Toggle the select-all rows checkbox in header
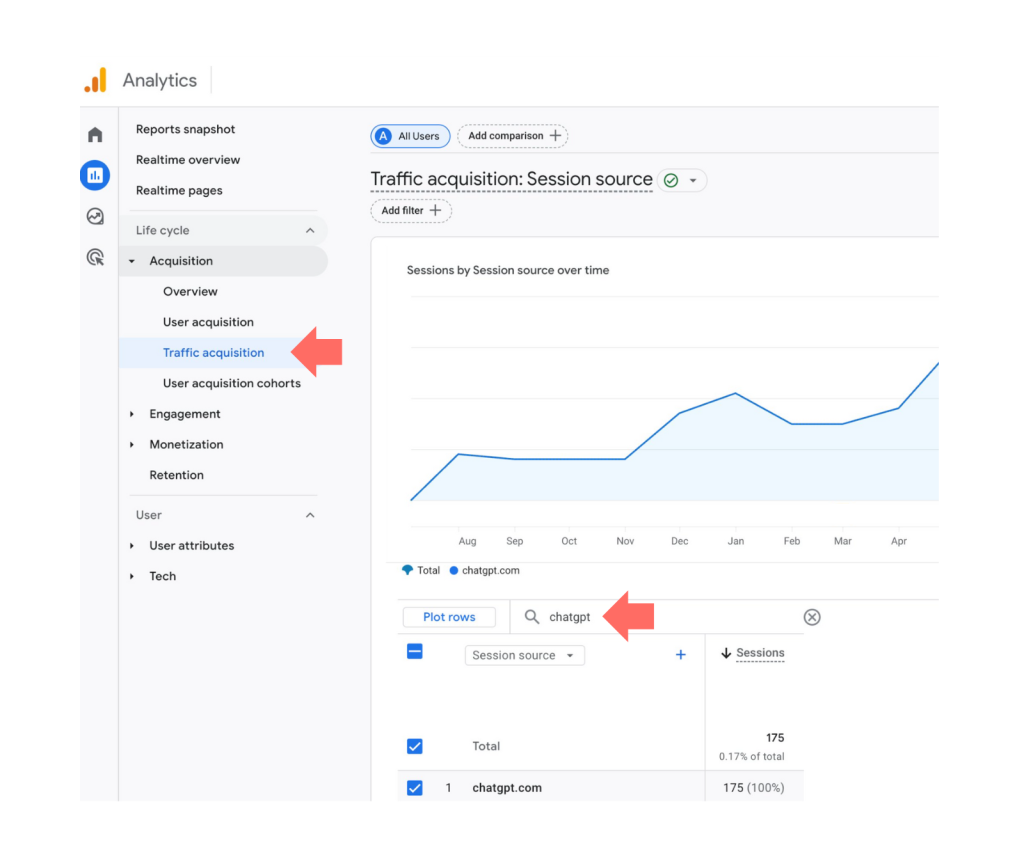1024x852 pixels. point(415,652)
